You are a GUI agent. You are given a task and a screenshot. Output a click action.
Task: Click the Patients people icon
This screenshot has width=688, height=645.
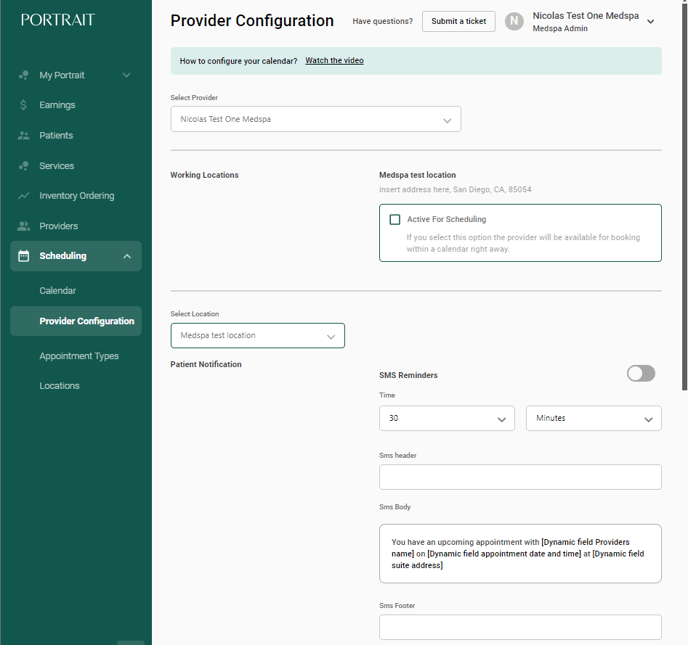24,136
